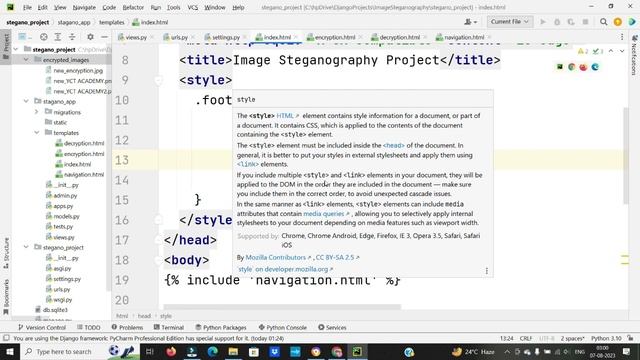Click the Stop square icon in toolbar
The height and width of the screenshot is (360, 640).
click(x=585, y=22)
